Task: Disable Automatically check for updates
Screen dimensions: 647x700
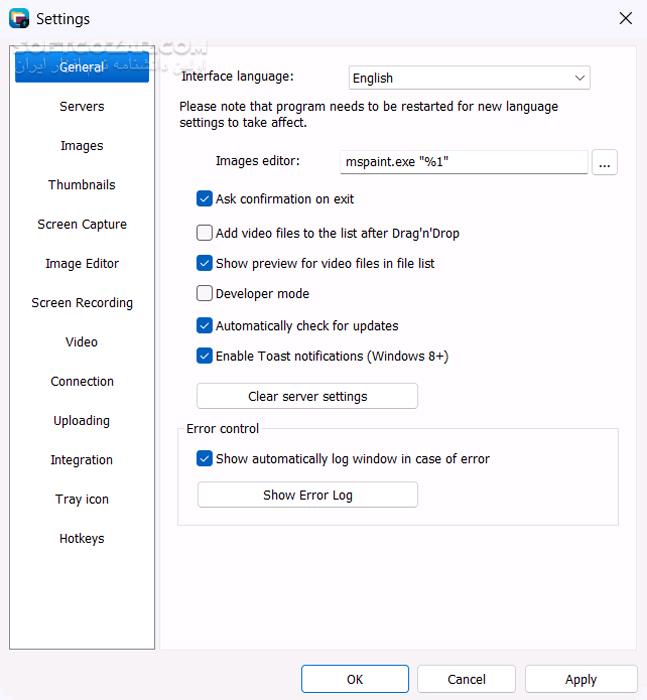Action: pyautogui.click(x=205, y=326)
